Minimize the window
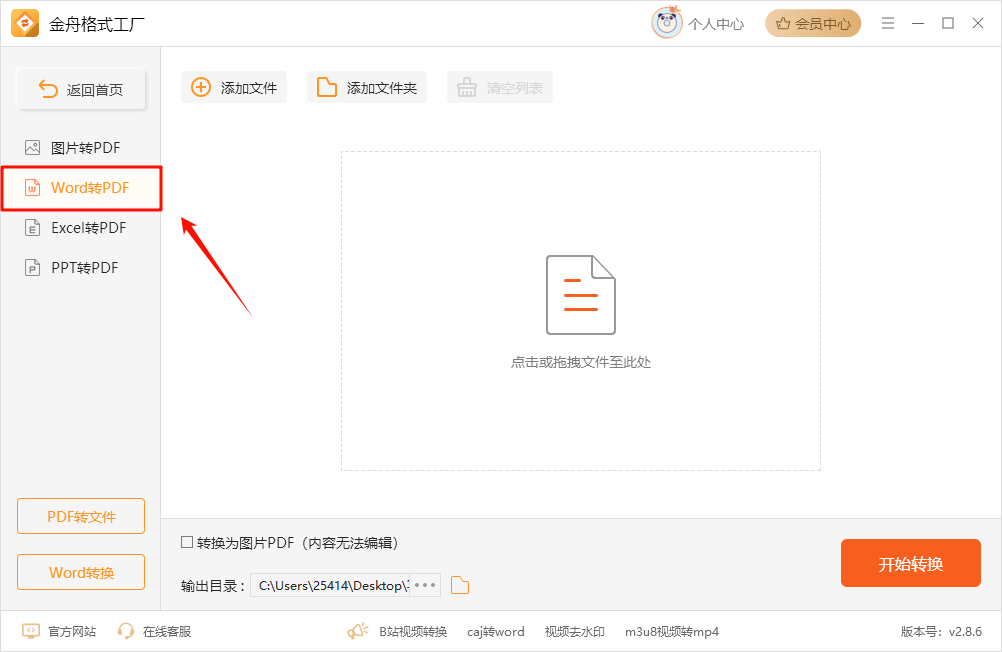Viewport: 1002px width, 652px height. click(x=918, y=24)
